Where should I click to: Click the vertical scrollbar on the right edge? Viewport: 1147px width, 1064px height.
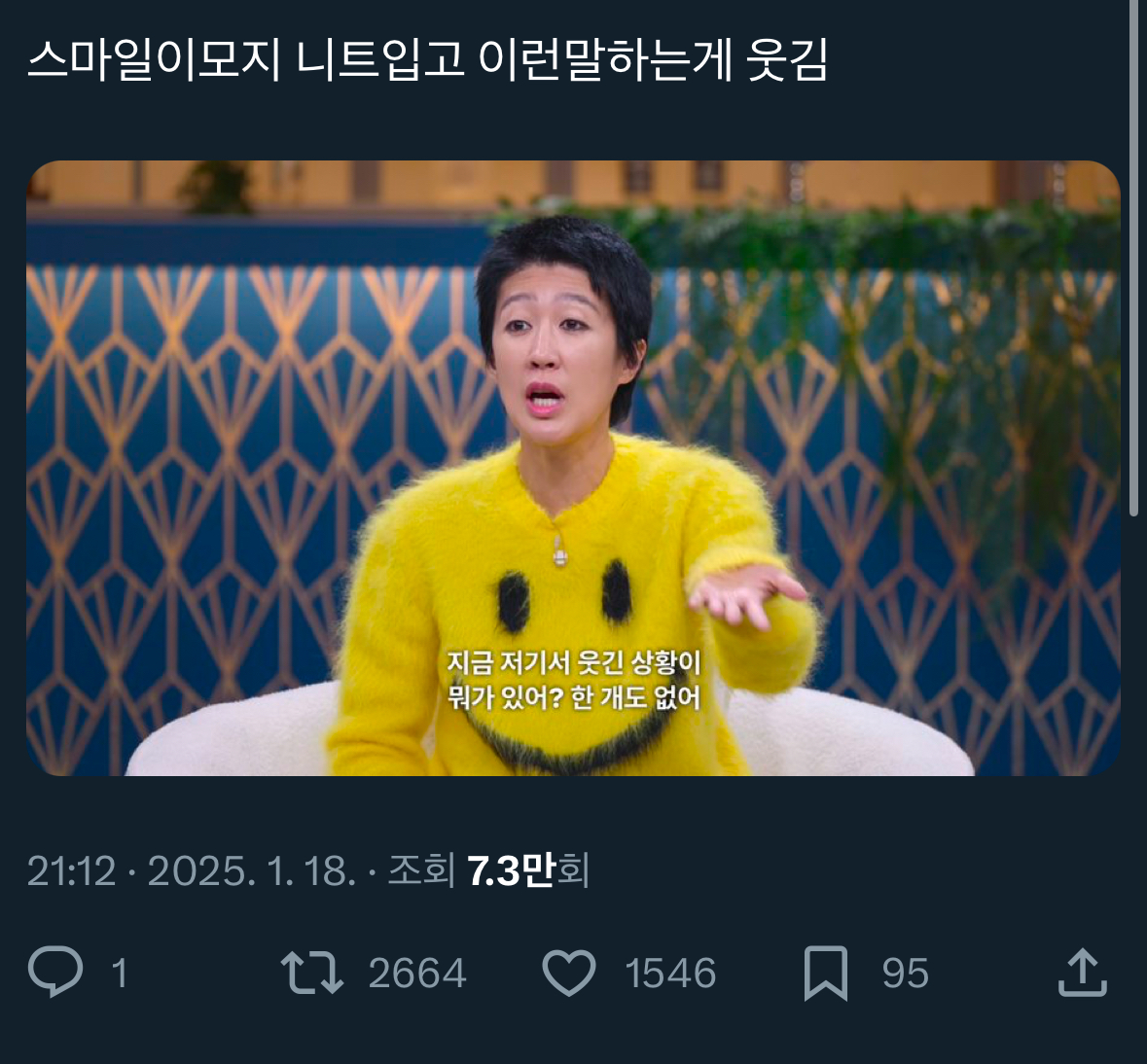(1133, 258)
